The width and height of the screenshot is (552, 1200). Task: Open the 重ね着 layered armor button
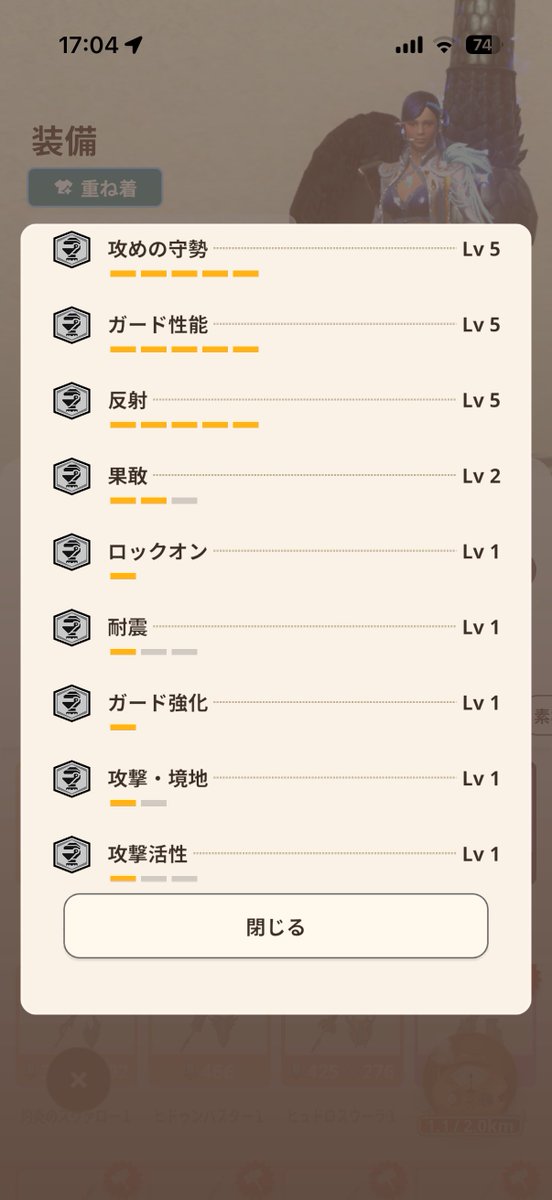95,188
